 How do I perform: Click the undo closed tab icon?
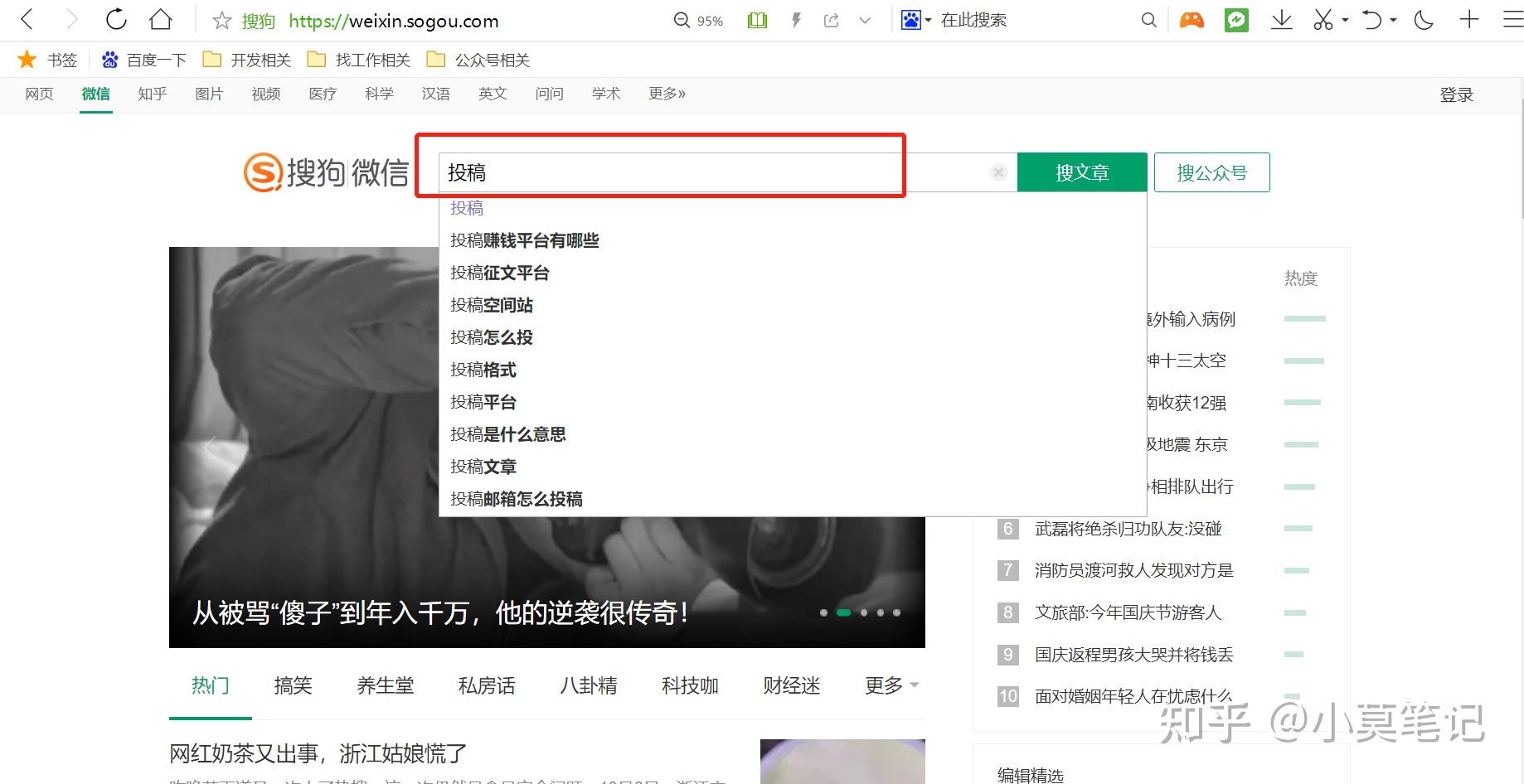click(1372, 20)
